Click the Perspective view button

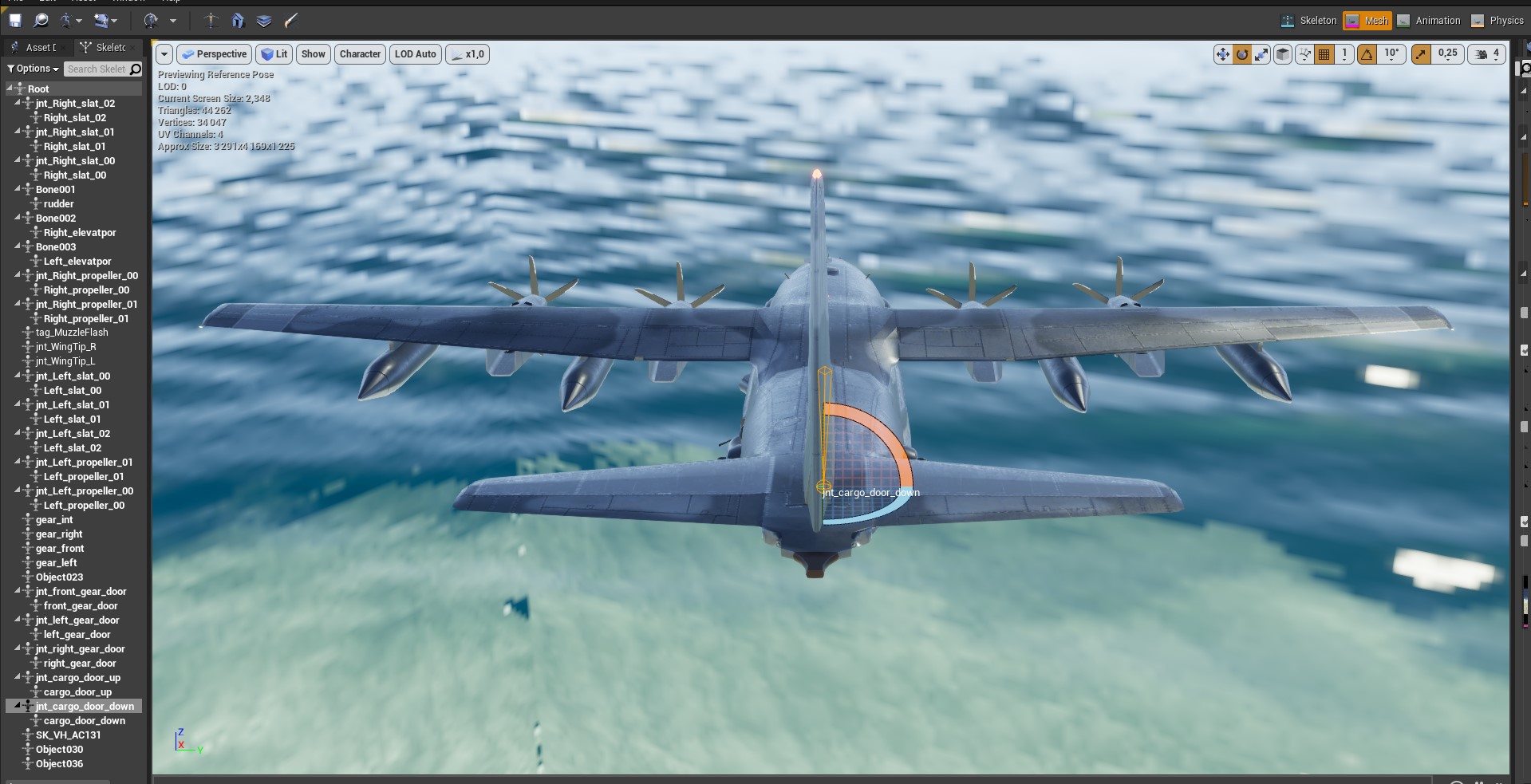click(214, 54)
